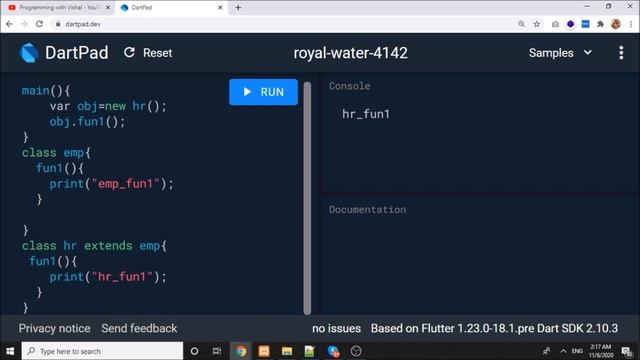The width and height of the screenshot is (640, 360).
Task: Click the people icon in system tray
Action: coord(547,351)
